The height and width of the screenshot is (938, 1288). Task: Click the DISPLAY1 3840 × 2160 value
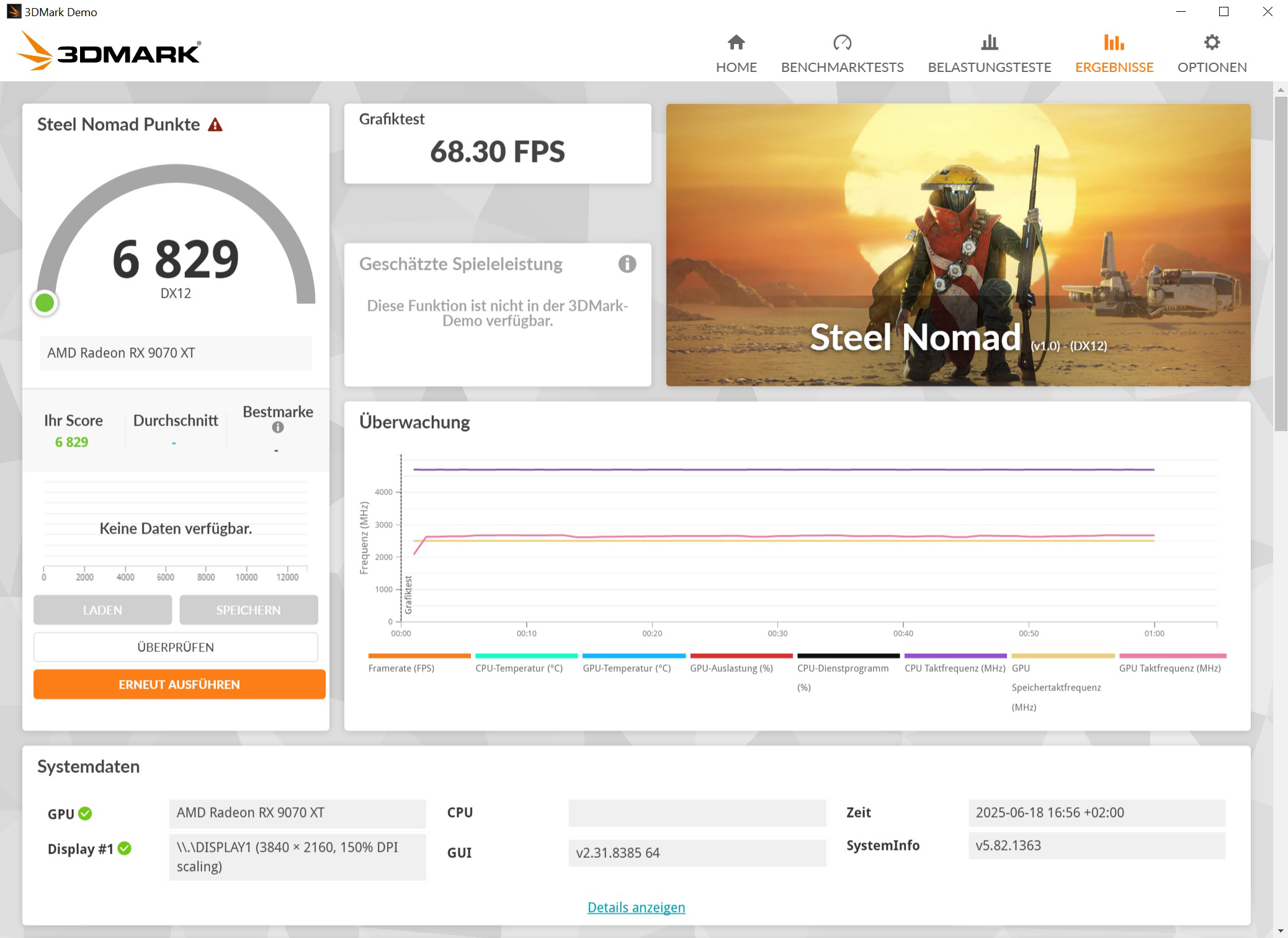pyautogui.click(x=297, y=857)
